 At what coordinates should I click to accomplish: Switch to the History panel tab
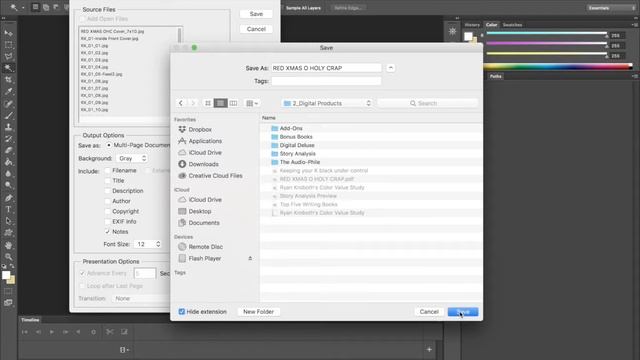click(472, 25)
